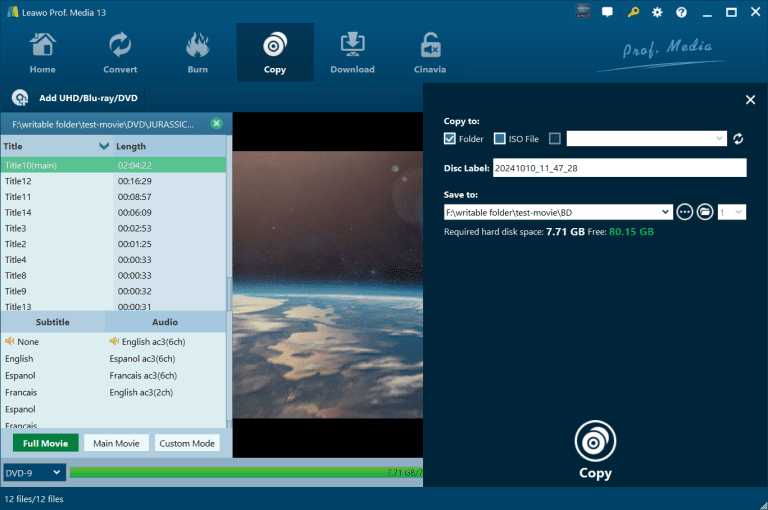
Task: Expand the Save to path dropdown
Action: [x=666, y=212]
